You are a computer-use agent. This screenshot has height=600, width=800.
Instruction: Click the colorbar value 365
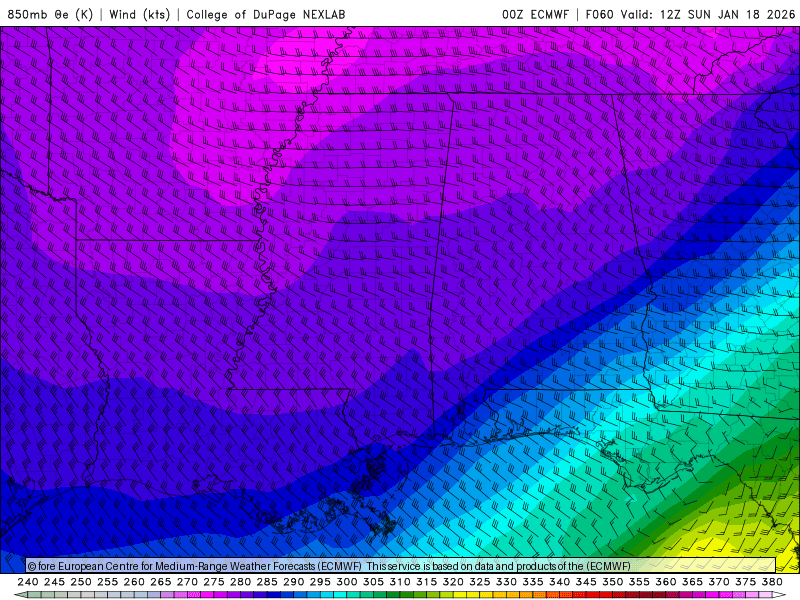point(692,582)
